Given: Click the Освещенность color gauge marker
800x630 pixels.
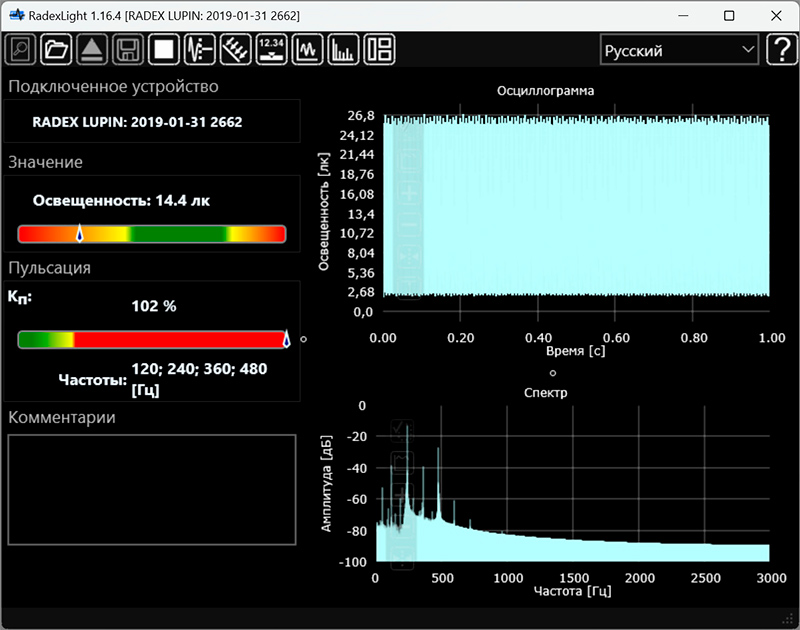Looking at the screenshot, I should 80,233.
